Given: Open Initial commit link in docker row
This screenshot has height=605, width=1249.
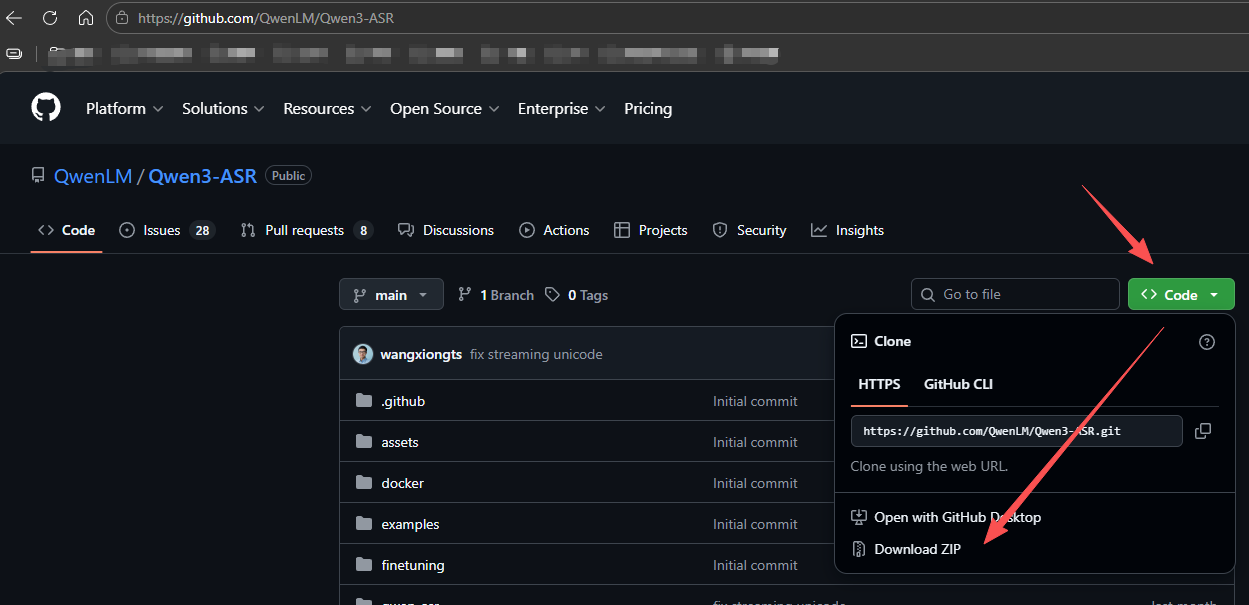Looking at the screenshot, I should tap(755, 483).
